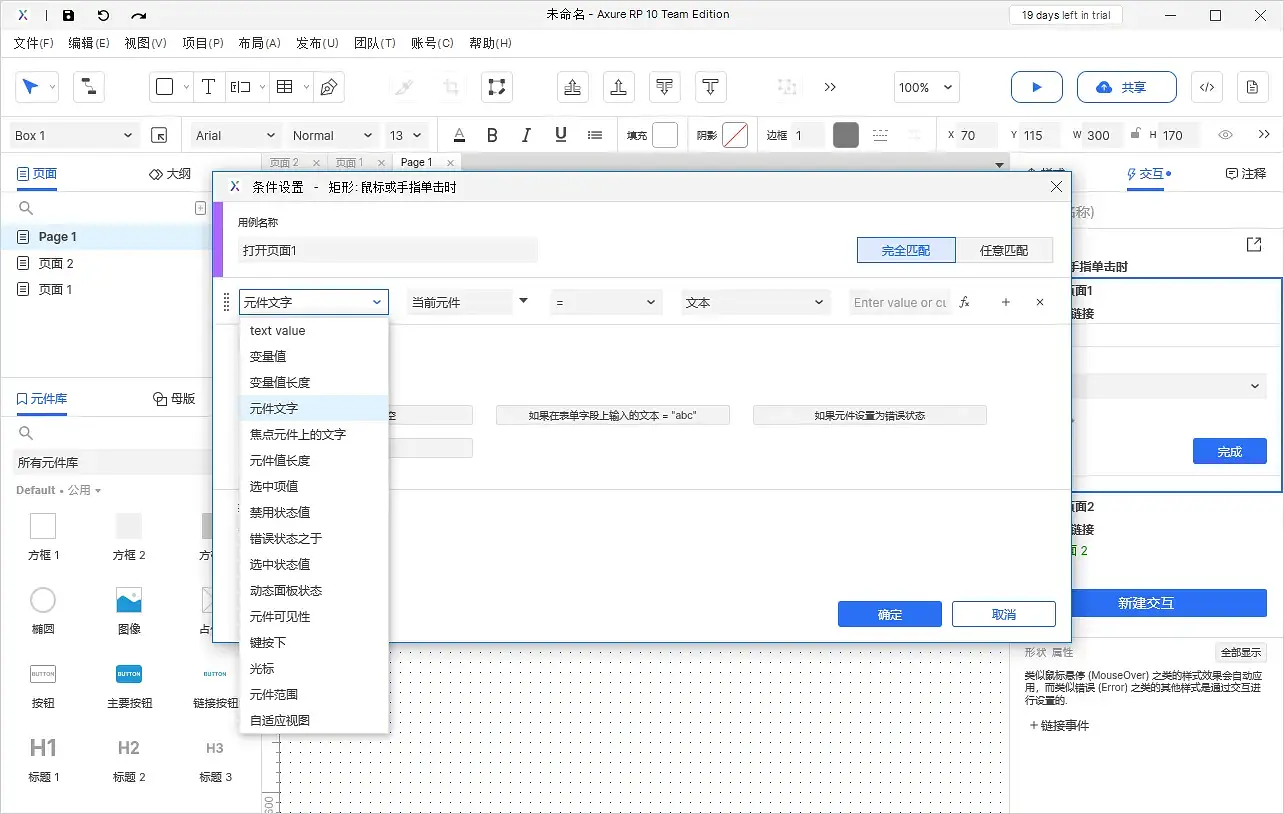The image size is (1284, 814).
Task: Open the 元件文字 condition dropdown
Action: click(x=313, y=301)
